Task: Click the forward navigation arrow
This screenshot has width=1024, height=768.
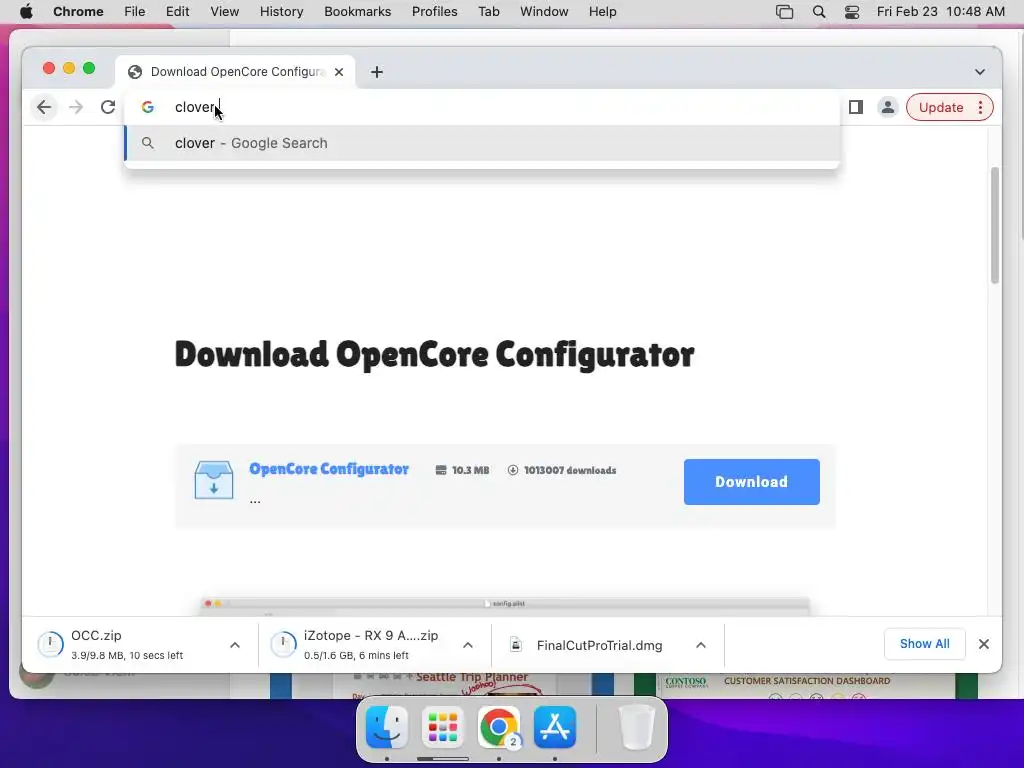Action: (76, 107)
